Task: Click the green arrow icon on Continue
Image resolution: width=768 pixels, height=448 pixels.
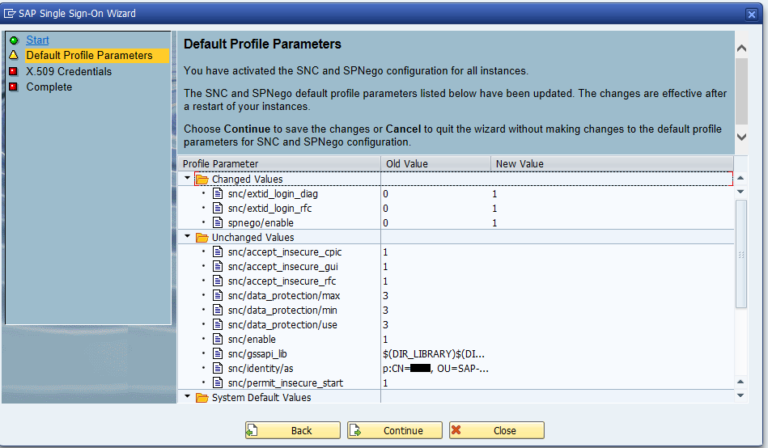Action: (x=355, y=430)
